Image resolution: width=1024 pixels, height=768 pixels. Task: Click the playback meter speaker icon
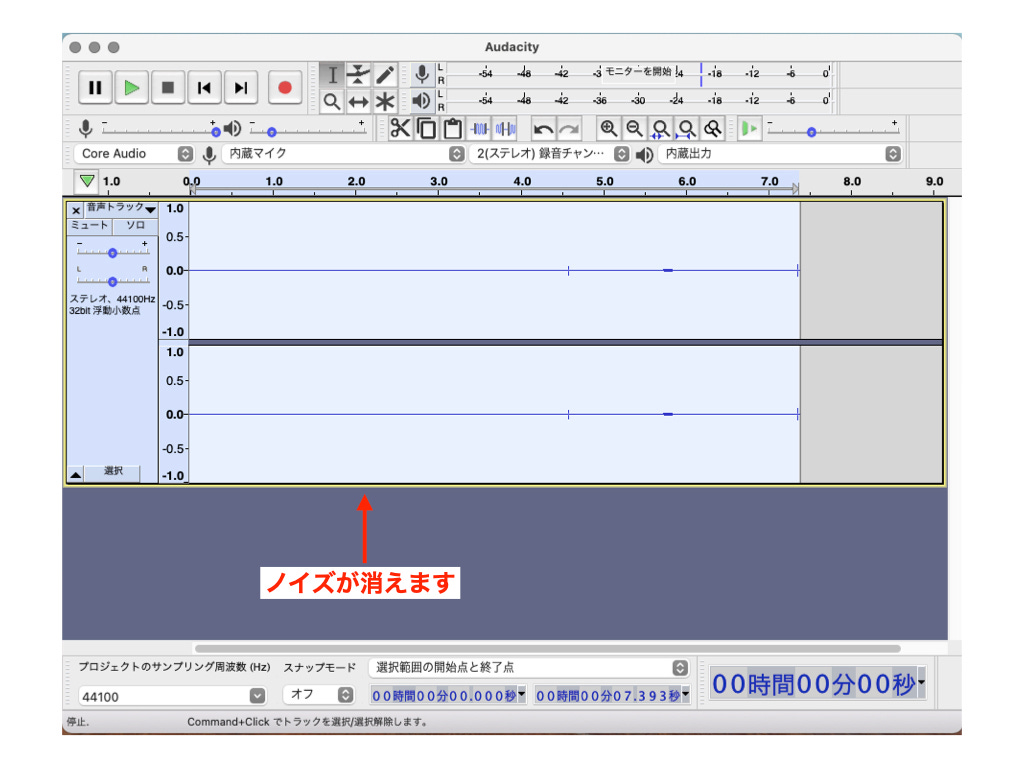point(422,101)
